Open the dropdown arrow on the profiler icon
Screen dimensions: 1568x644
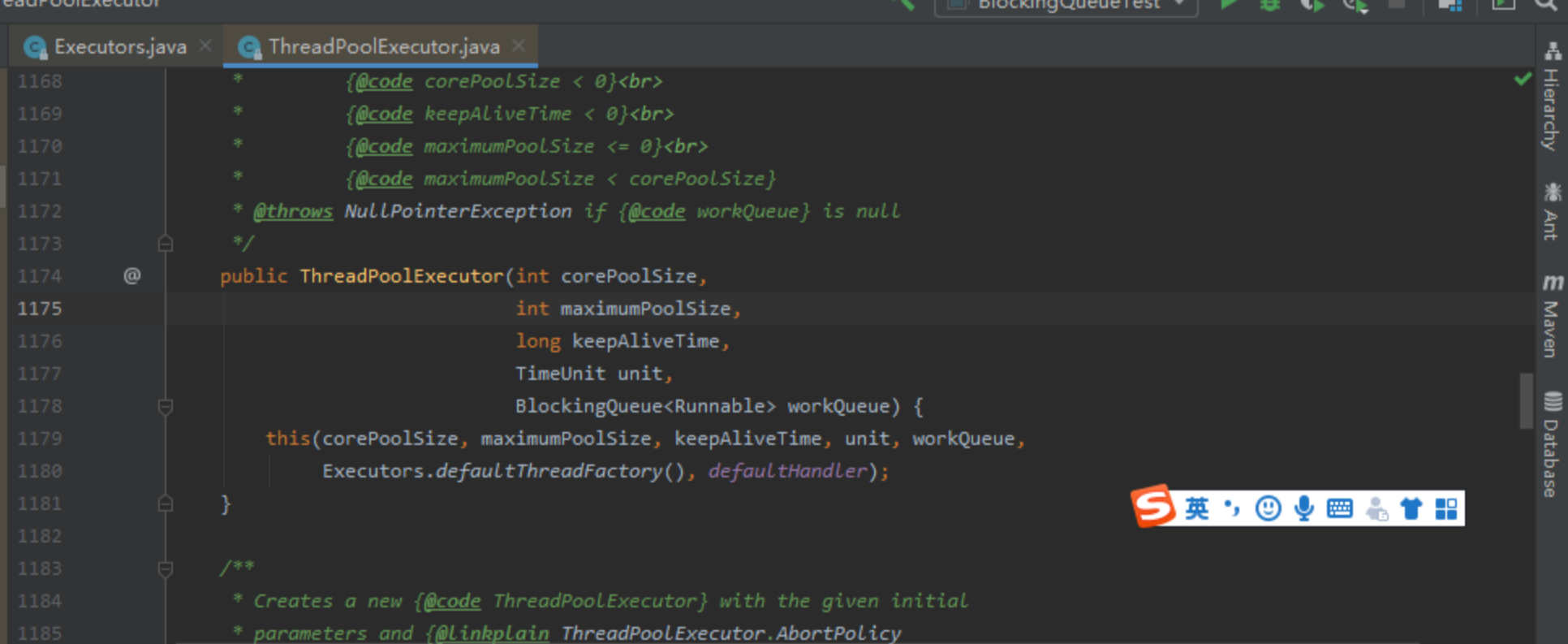(1363, 10)
